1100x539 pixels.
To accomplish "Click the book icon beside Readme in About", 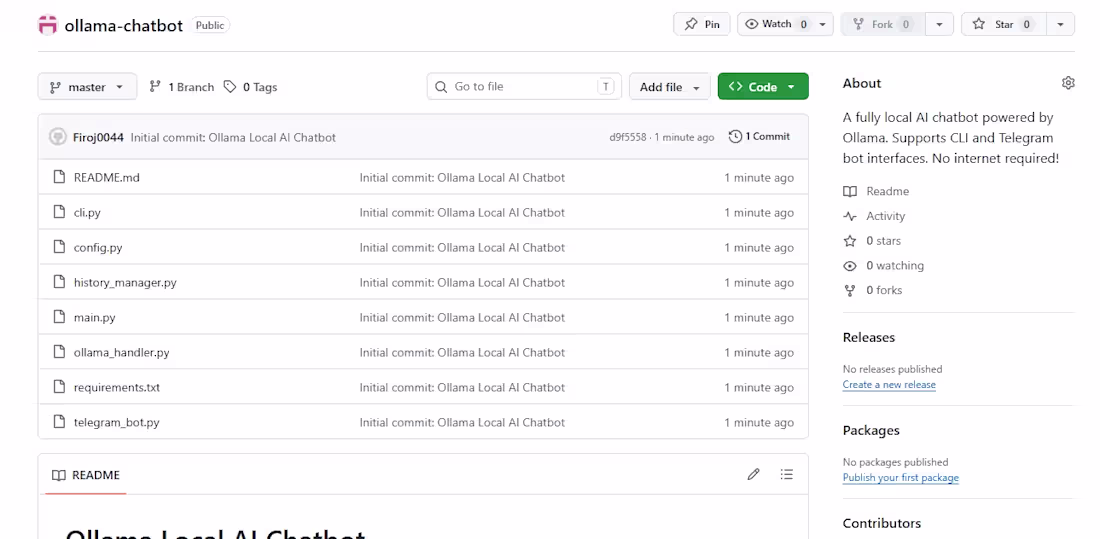I will [x=850, y=192].
